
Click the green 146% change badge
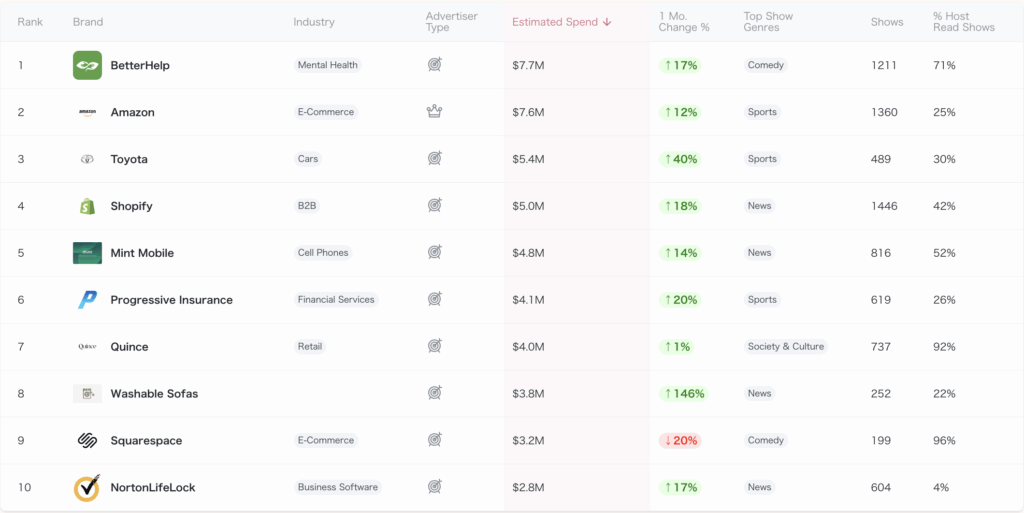tap(683, 394)
